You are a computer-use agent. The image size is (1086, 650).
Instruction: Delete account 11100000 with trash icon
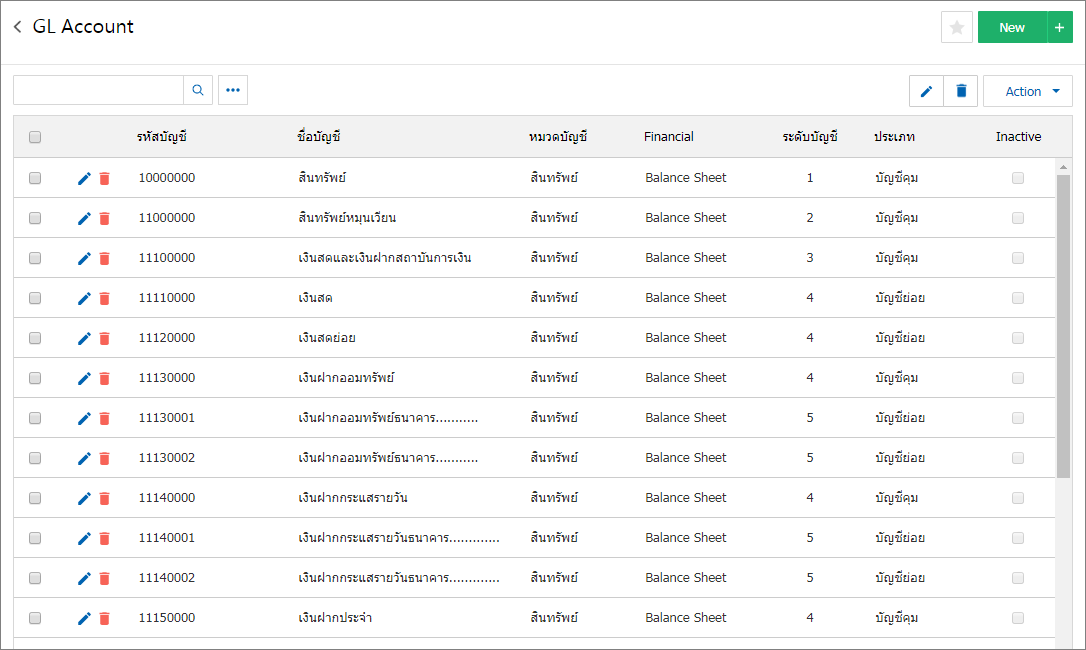[x=105, y=258]
